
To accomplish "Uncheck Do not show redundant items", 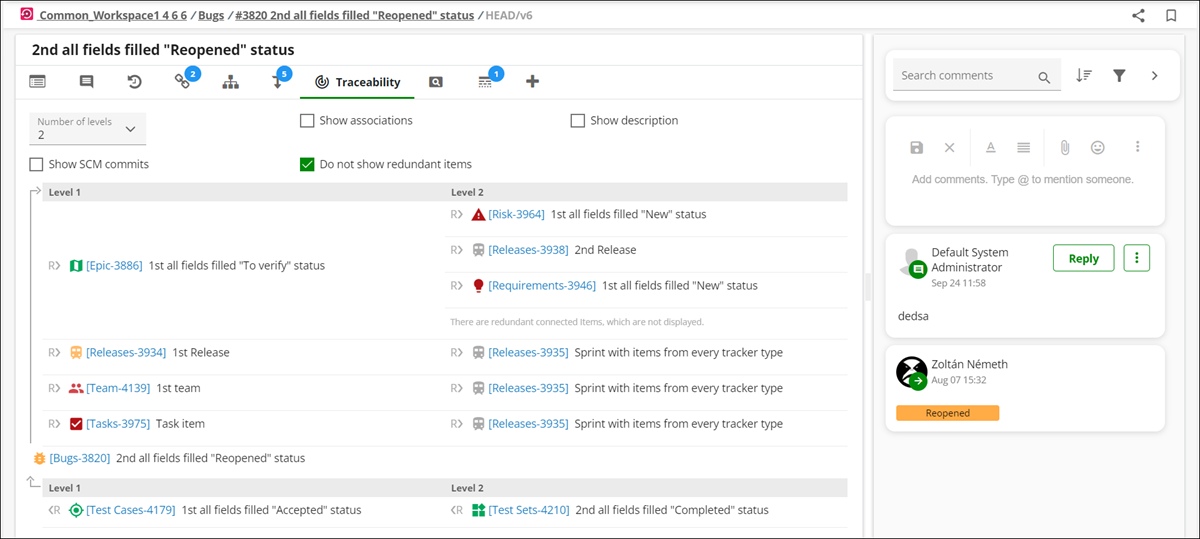I will click(307, 164).
